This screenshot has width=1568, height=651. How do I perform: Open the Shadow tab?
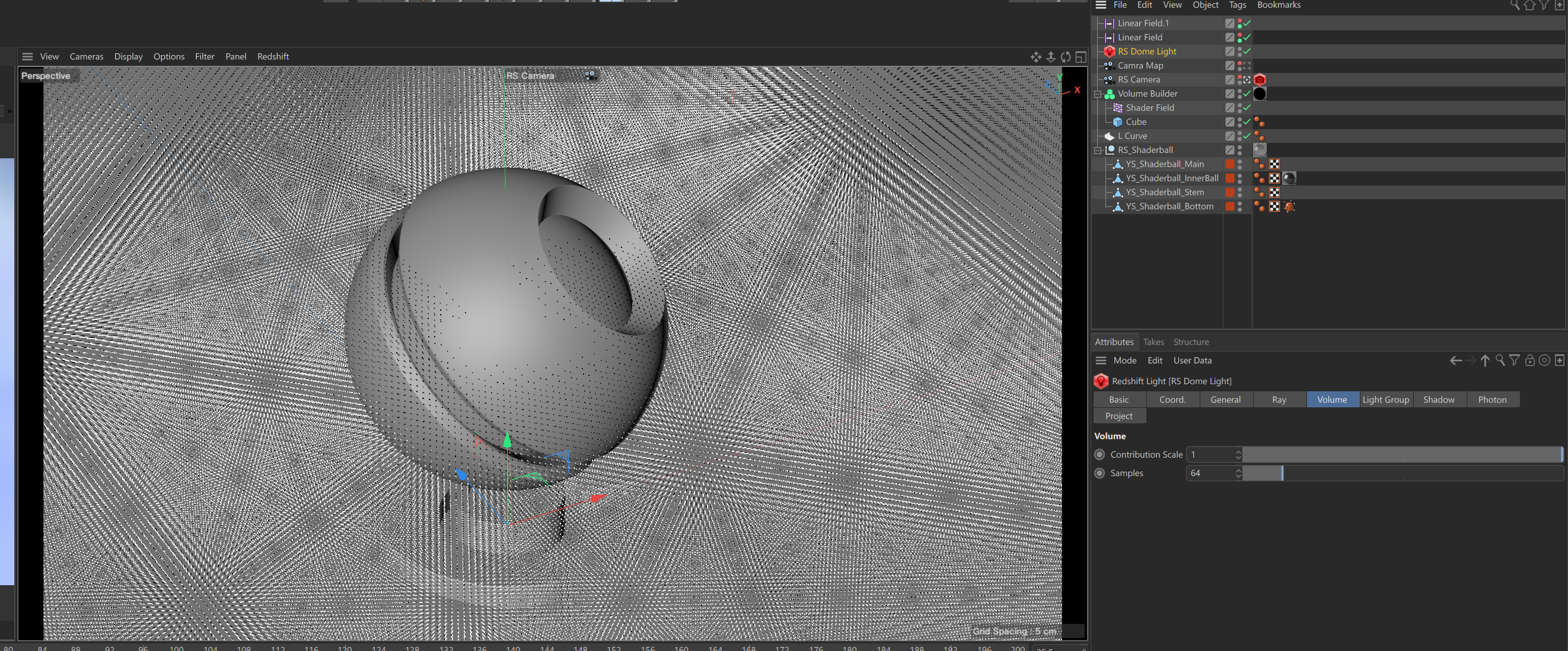click(1438, 400)
